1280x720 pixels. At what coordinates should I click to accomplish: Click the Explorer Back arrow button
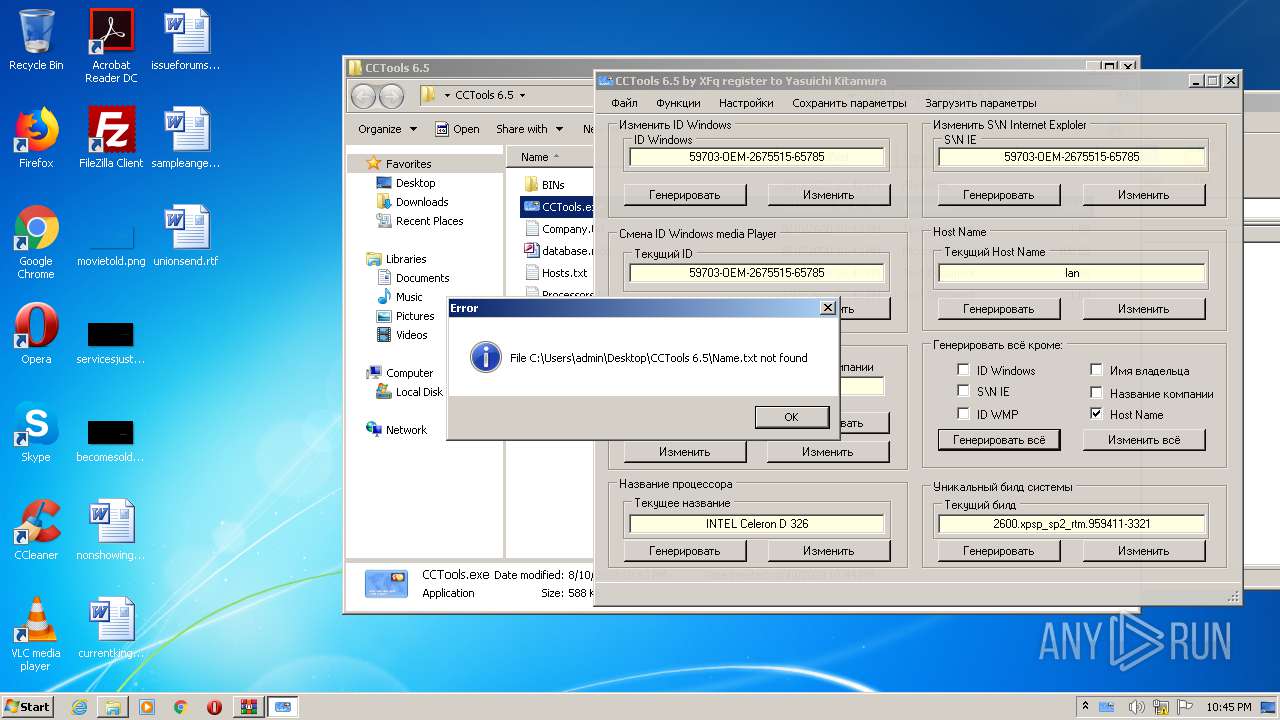364,96
